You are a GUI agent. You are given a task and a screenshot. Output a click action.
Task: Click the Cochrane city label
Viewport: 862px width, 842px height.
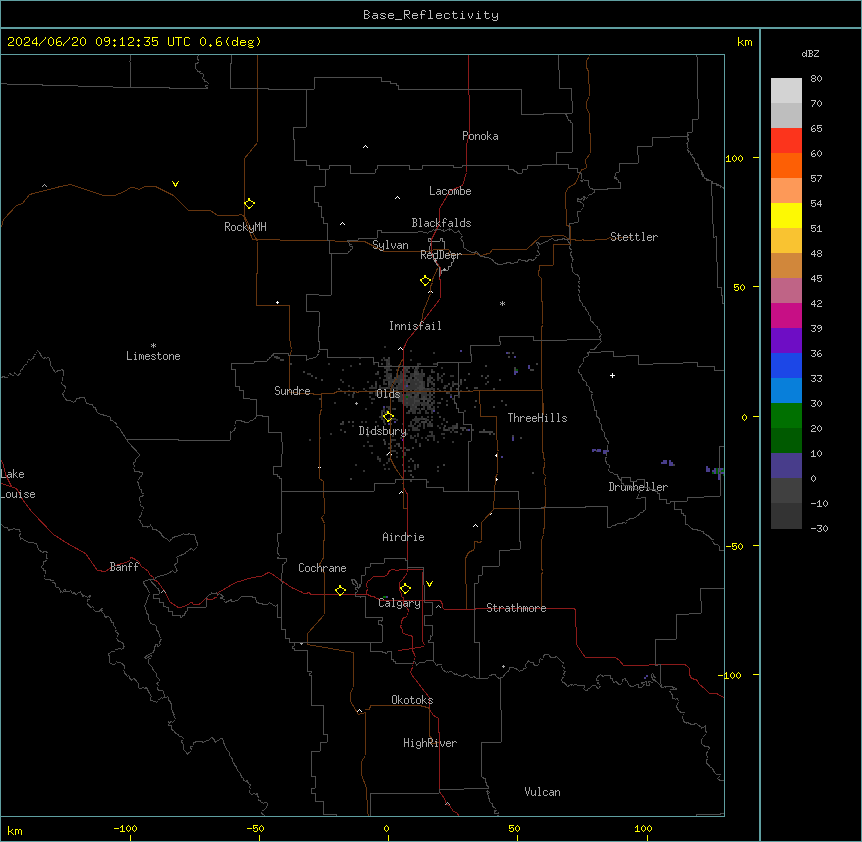(x=322, y=568)
